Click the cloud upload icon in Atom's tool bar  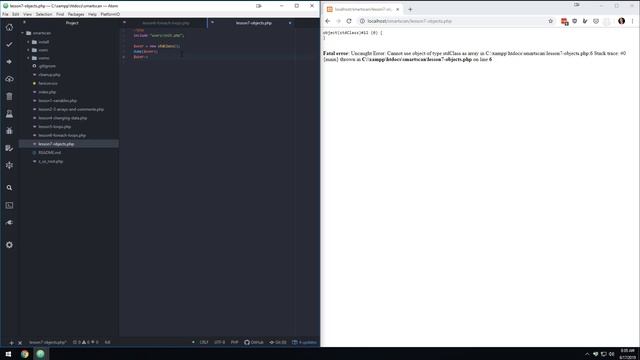[x=9, y=79]
